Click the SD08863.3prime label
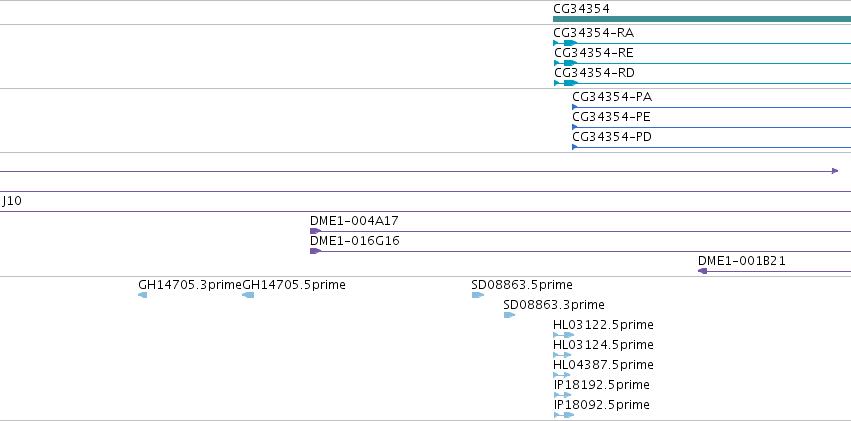Screen dimensions: 851x421 (x=554, y=305)
